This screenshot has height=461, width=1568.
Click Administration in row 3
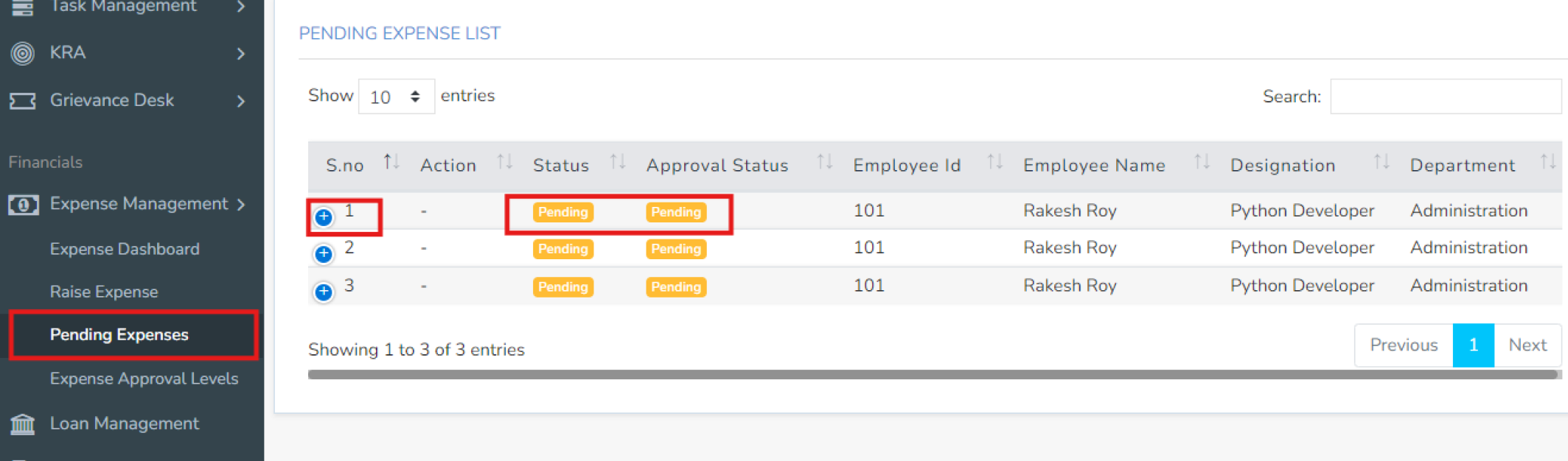click(1468, 286)
